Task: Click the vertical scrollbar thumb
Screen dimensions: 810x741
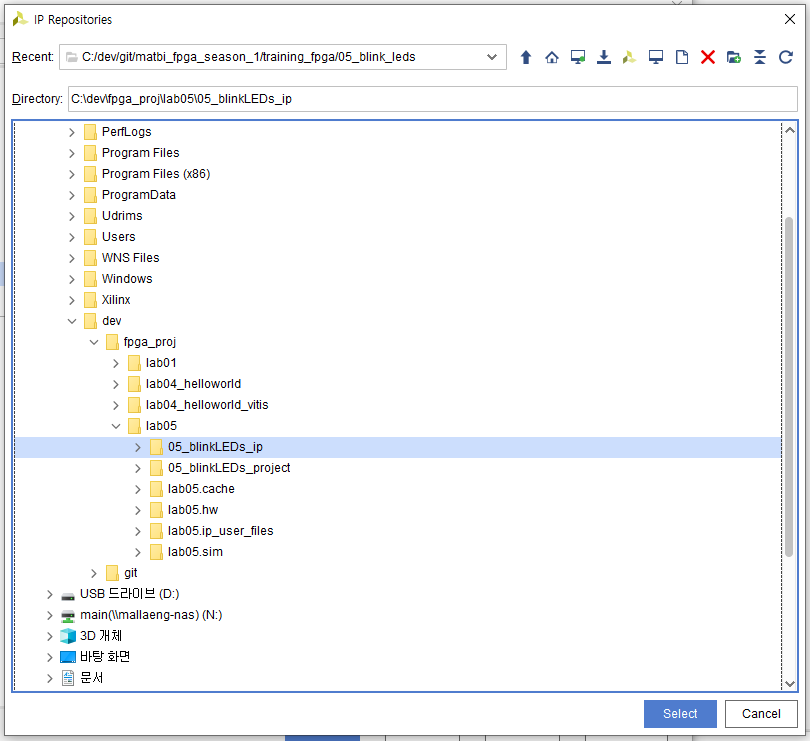Action: [x=789, y=387]
